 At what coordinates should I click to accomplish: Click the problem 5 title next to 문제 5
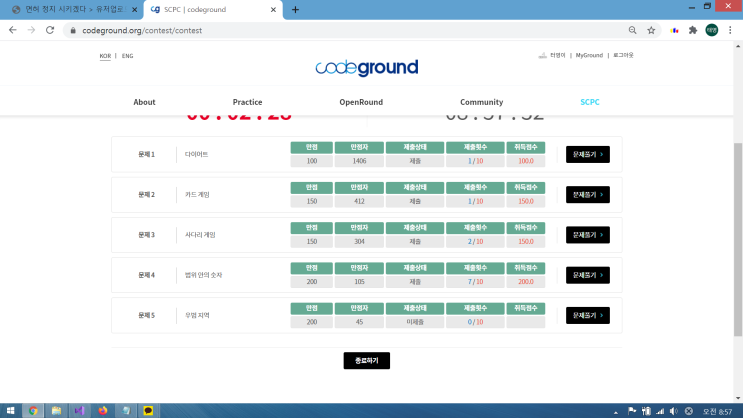click(x=197, y=316)
